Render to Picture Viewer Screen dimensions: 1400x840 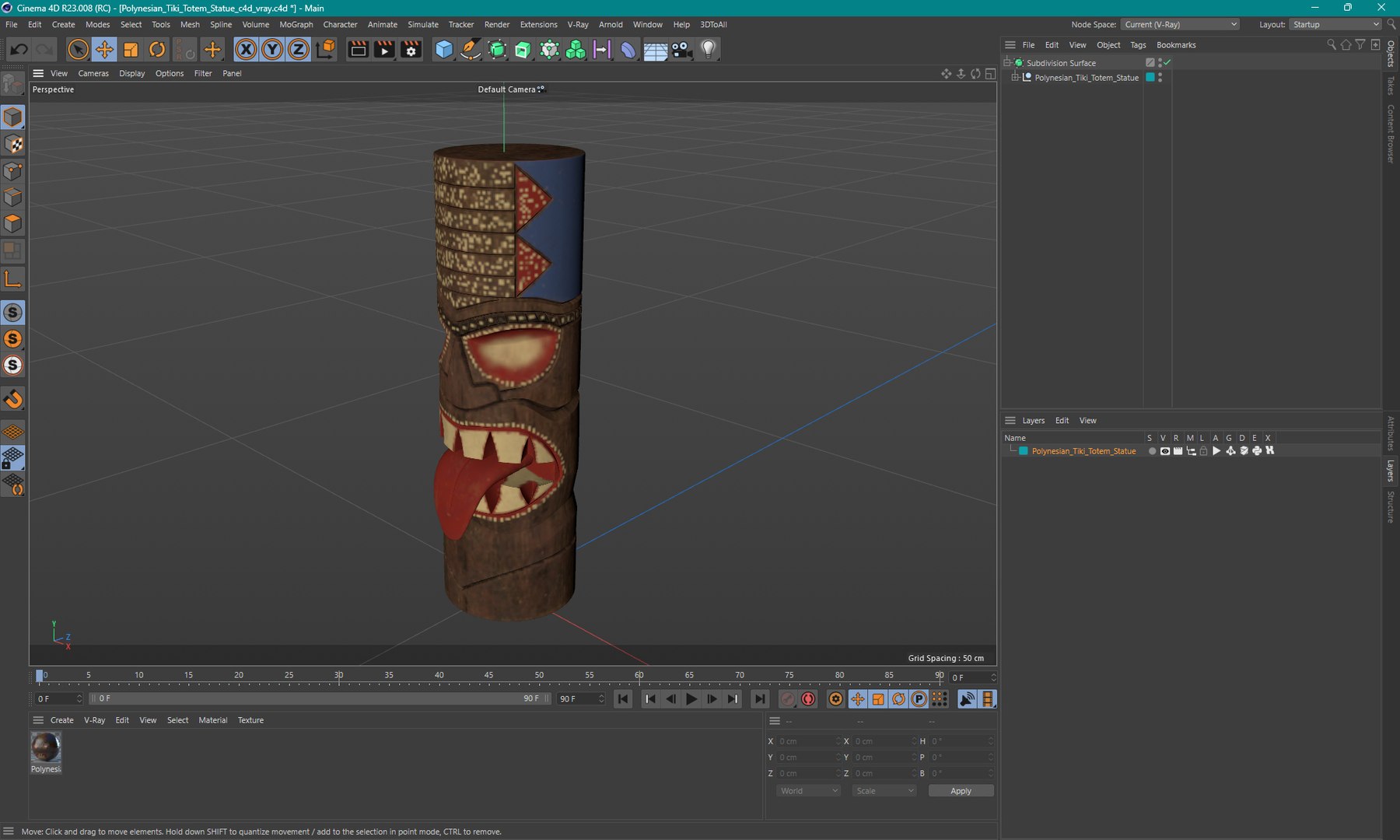coord(384,50)
